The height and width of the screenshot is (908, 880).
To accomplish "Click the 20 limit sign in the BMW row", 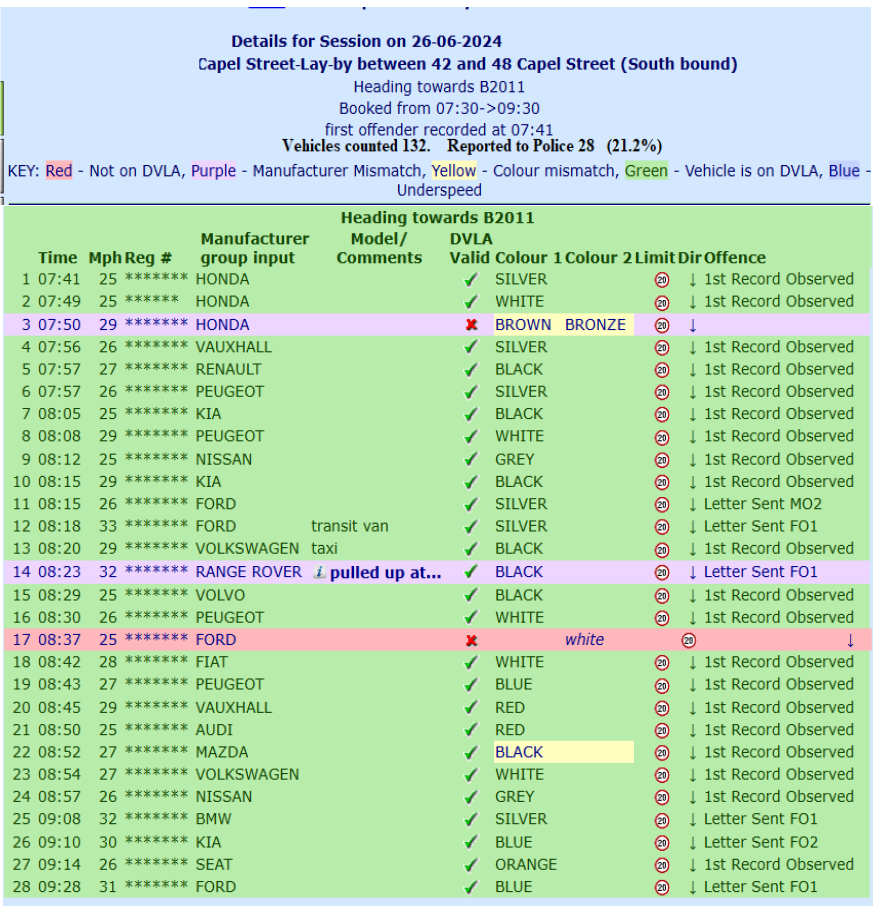I will [662, 821].
